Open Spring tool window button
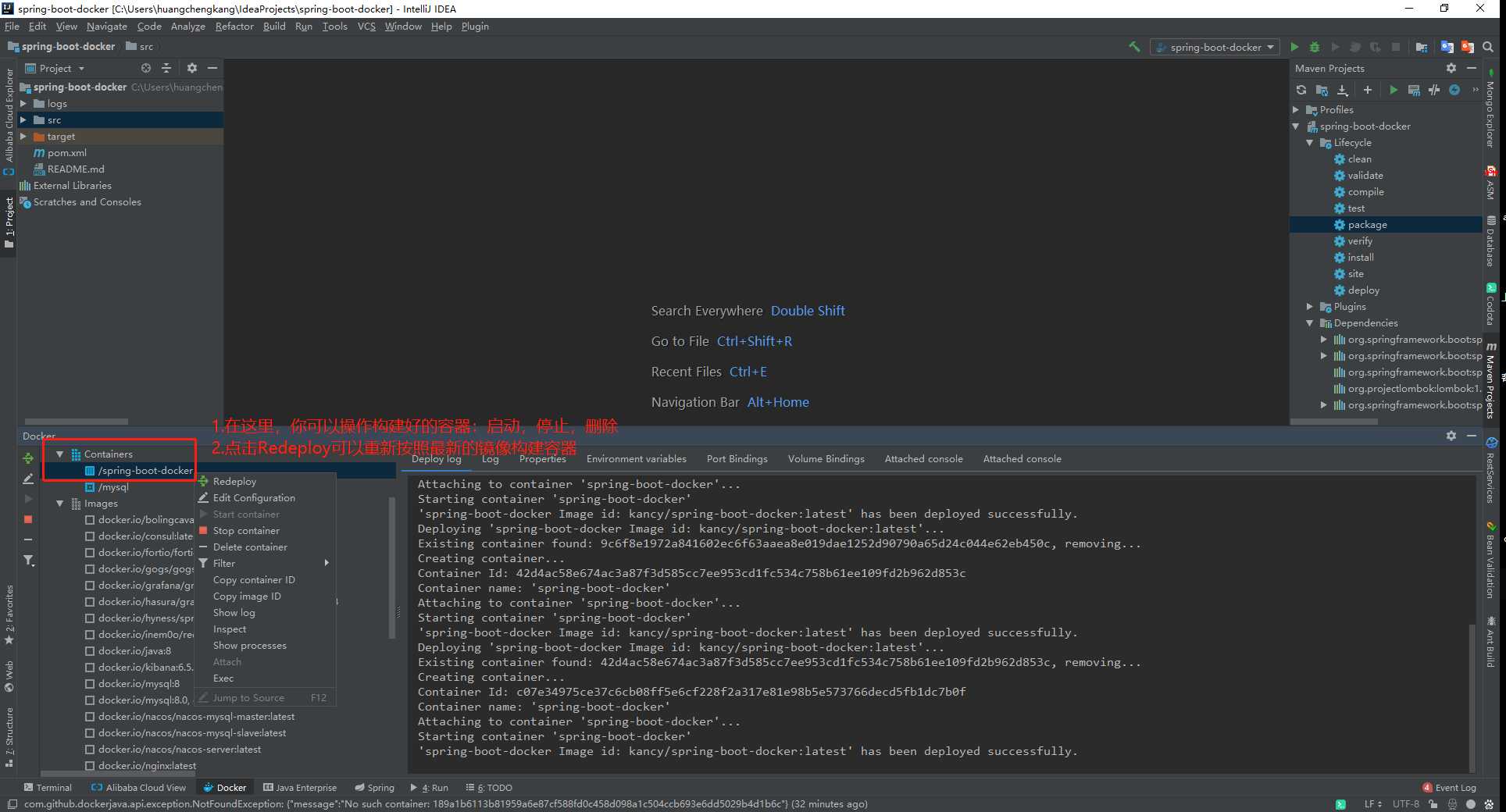 (x=374, y=788)
